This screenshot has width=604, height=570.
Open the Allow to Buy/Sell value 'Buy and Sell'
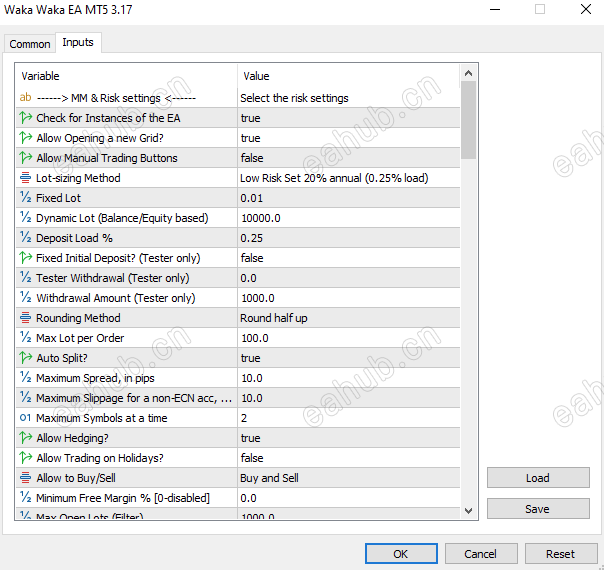[x=349, y=478]
